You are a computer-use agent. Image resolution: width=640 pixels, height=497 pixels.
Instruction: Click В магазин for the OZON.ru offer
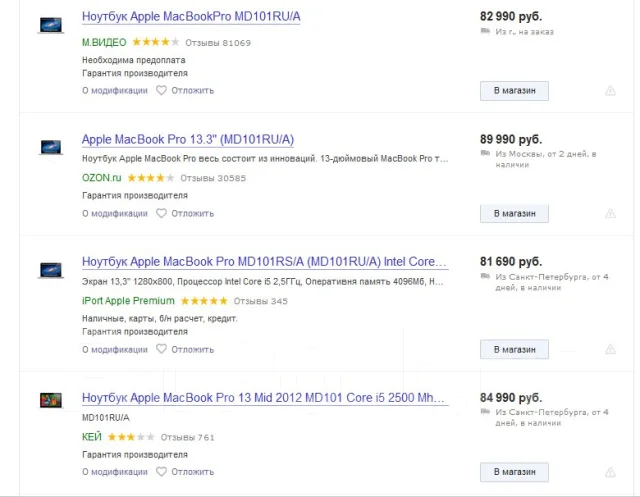pos(514,213)
